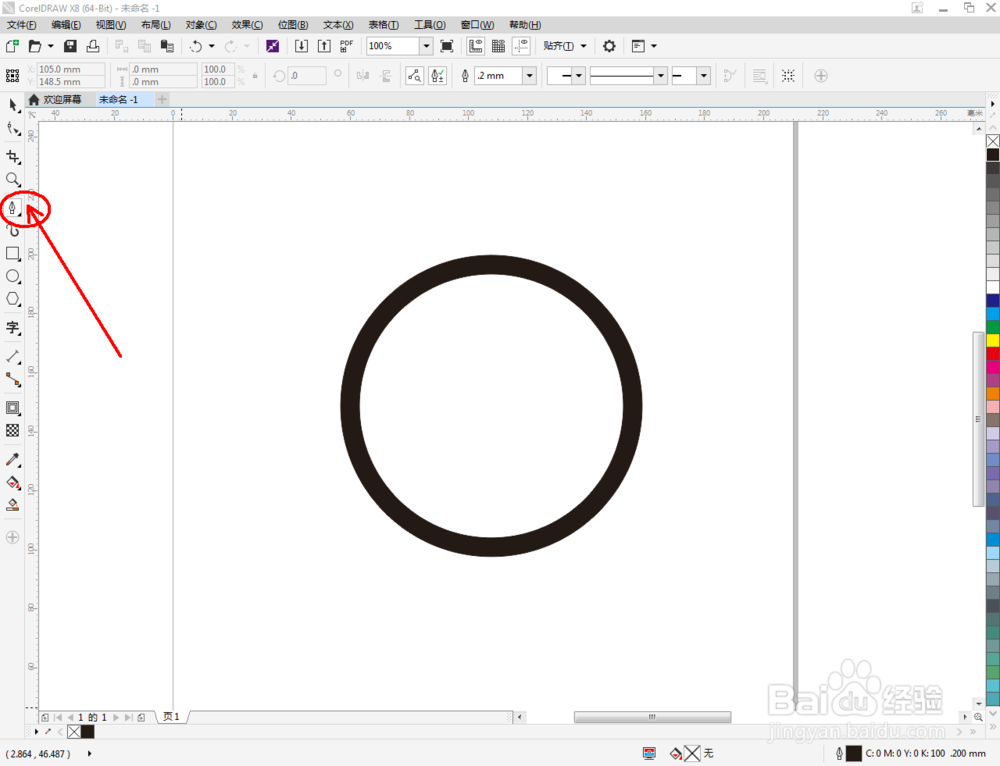Image resolution: width=1000 pixels, height=766 pixels.
Task: Click the Export icon
Action: [x=324, y=46]
